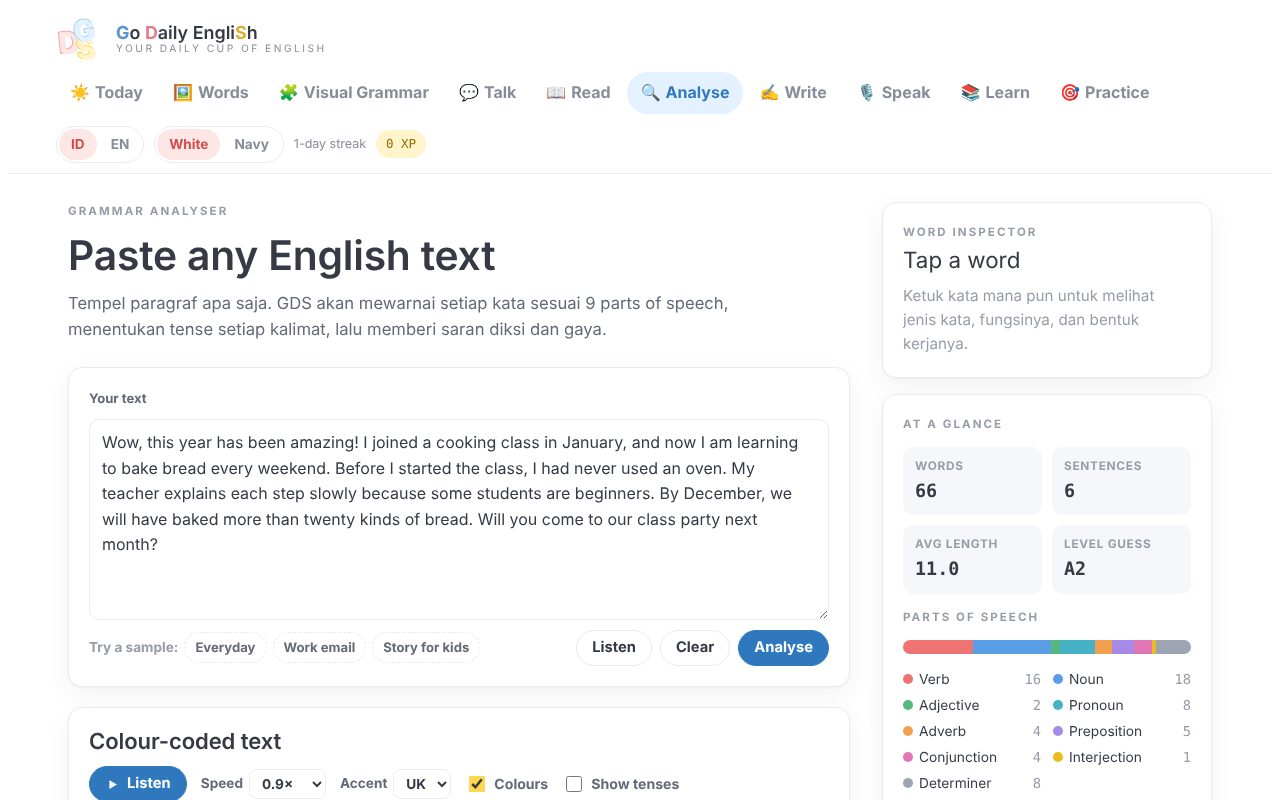
Task: Click the Sentences count card
Action: [1121, 481]
